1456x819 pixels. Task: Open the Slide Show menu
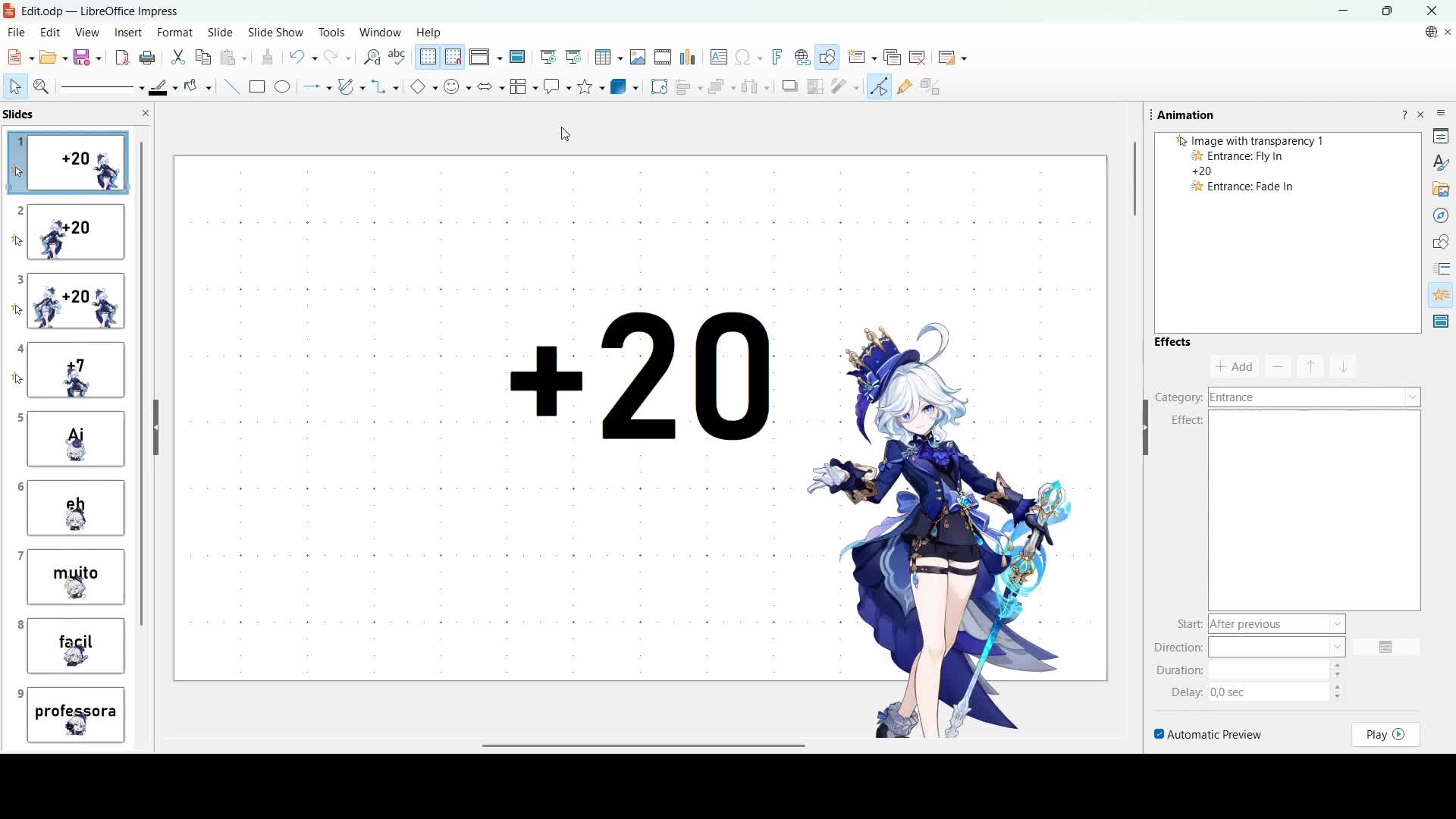pyautogui.click(x=276, y=33)
